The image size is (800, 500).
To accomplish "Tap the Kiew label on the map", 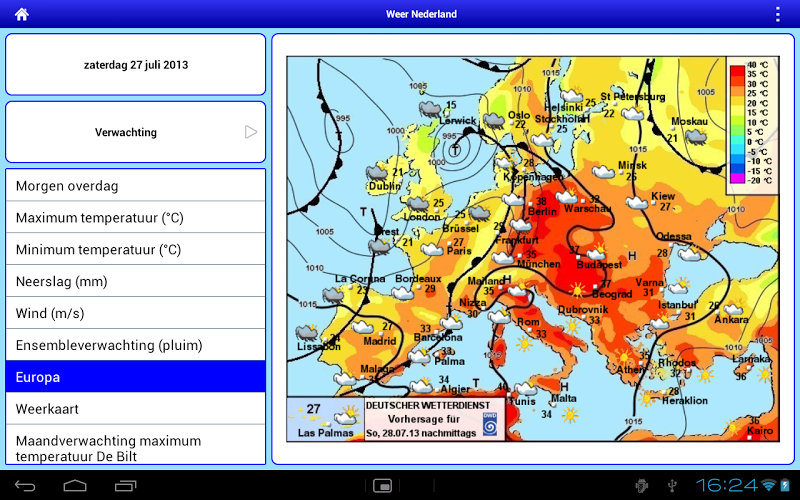I will 663,196.
